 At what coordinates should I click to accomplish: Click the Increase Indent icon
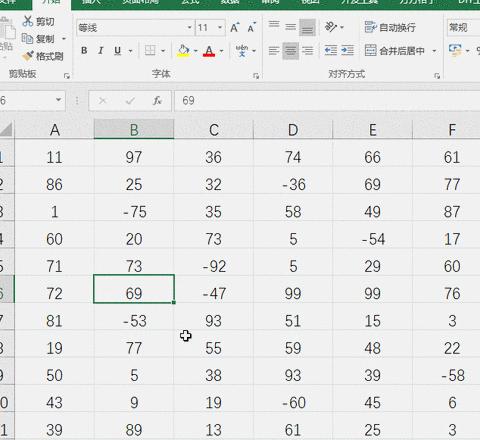(x=347, y=51)
